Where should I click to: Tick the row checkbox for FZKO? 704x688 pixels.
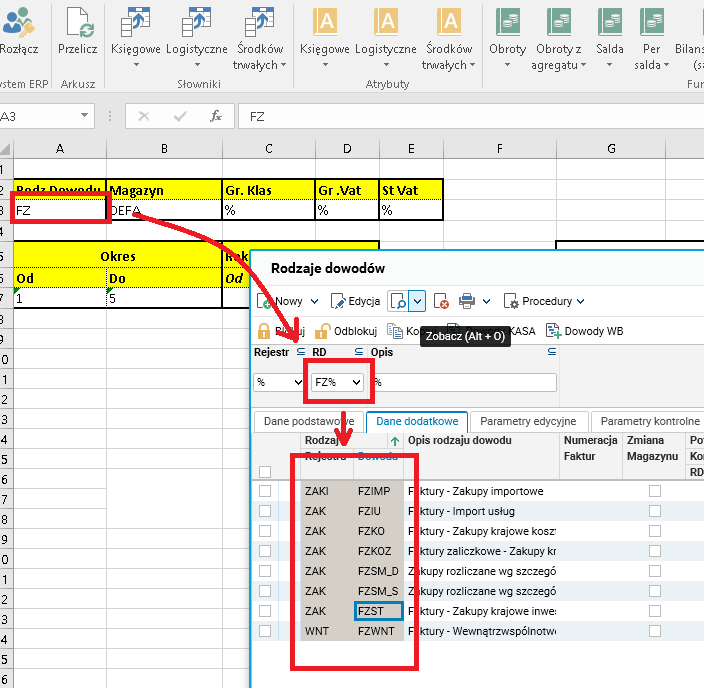[265, 531]
